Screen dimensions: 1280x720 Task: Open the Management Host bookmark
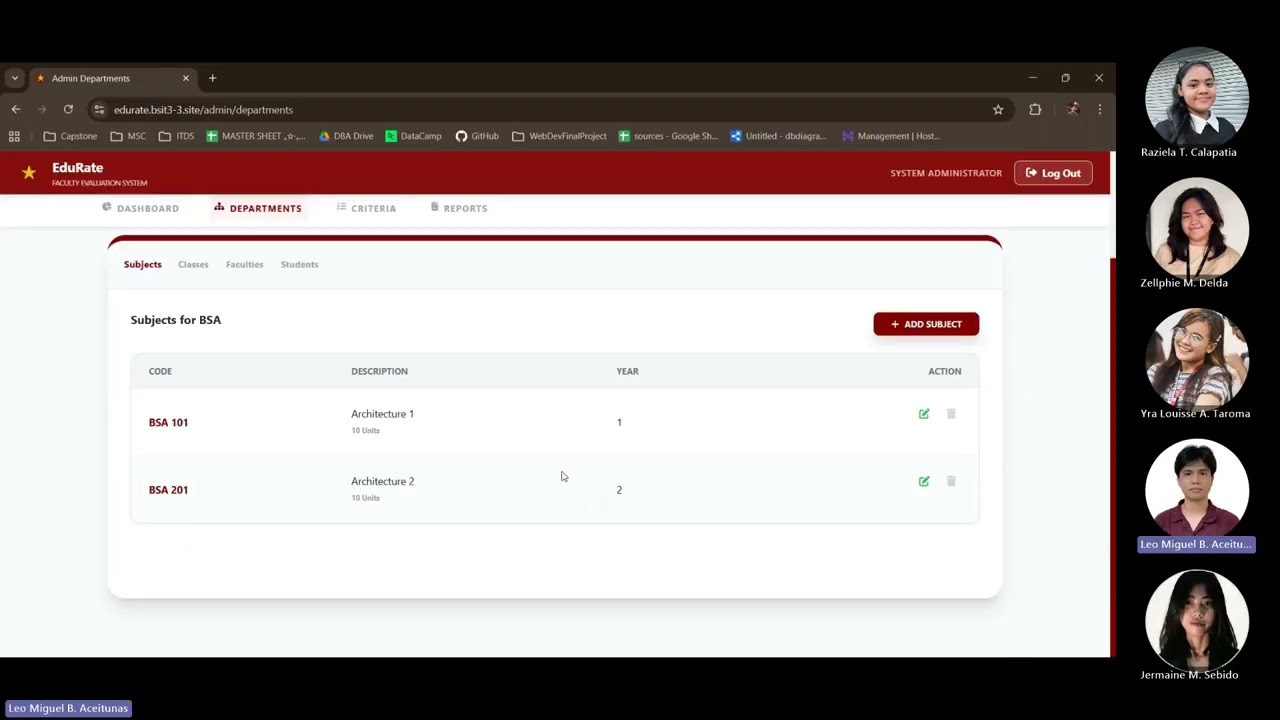891,136
